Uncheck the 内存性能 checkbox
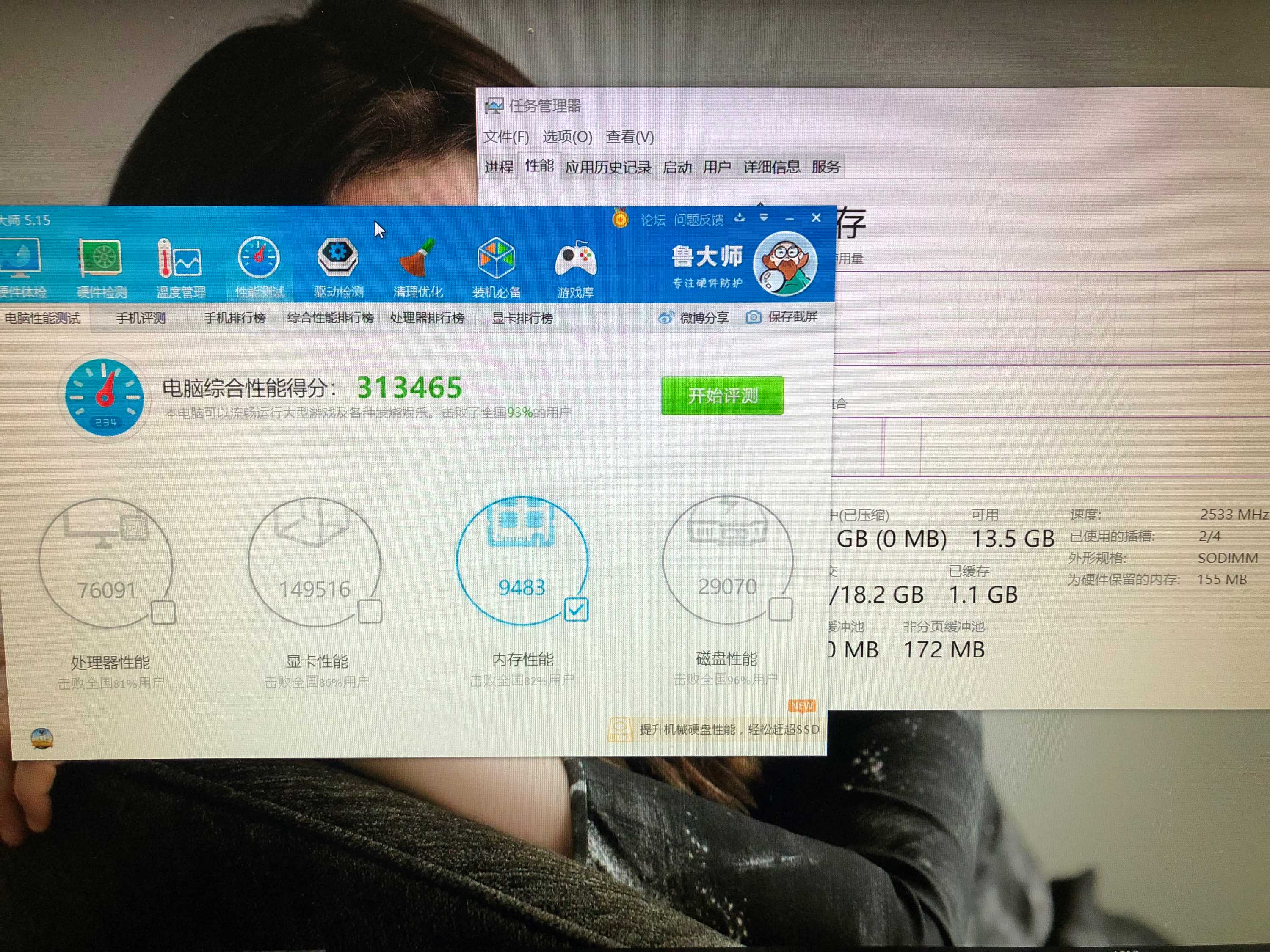Viewport: 1270px width, 952px height. [576, 609]
